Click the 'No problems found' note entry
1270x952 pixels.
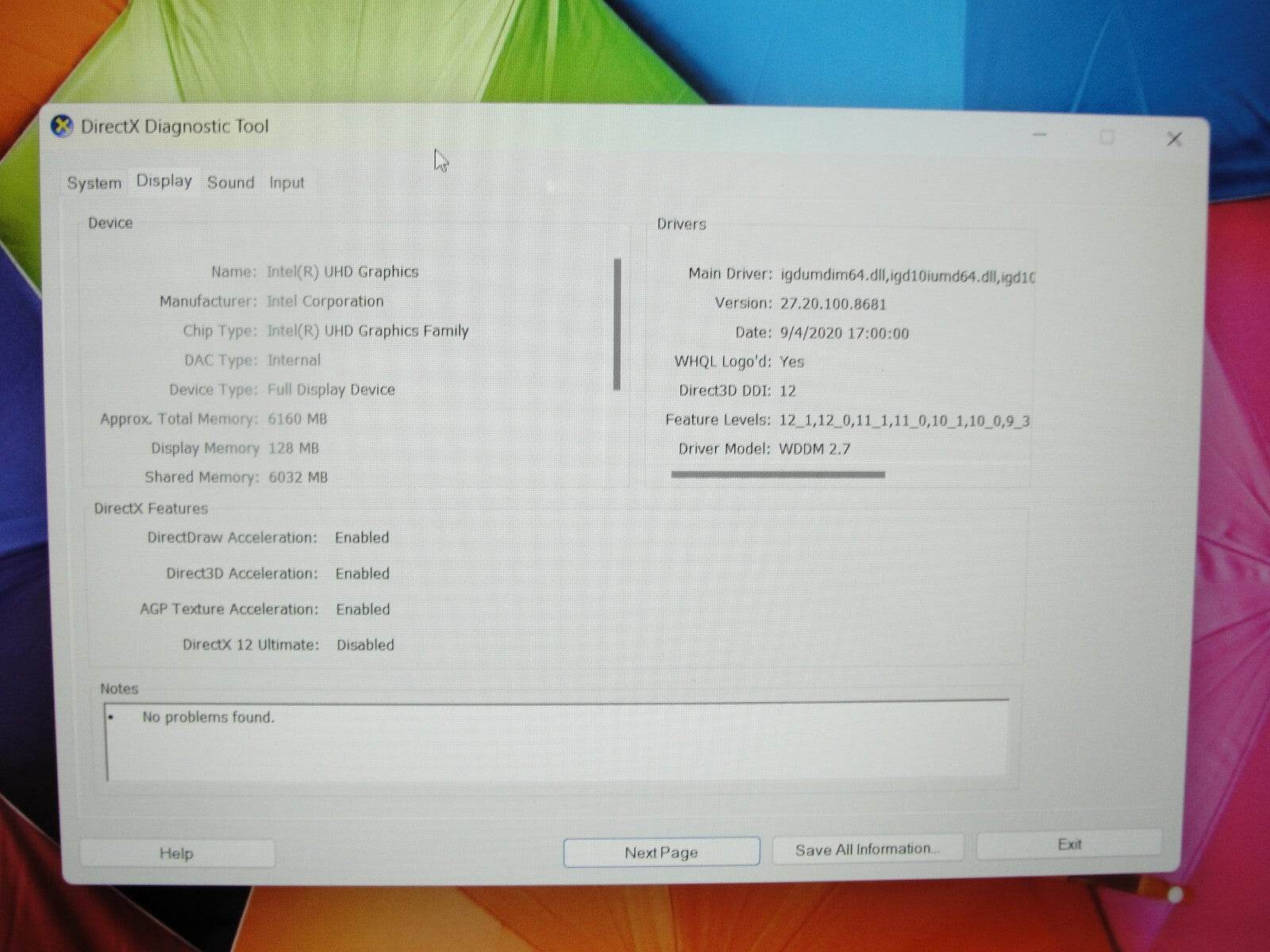[206, 716]
